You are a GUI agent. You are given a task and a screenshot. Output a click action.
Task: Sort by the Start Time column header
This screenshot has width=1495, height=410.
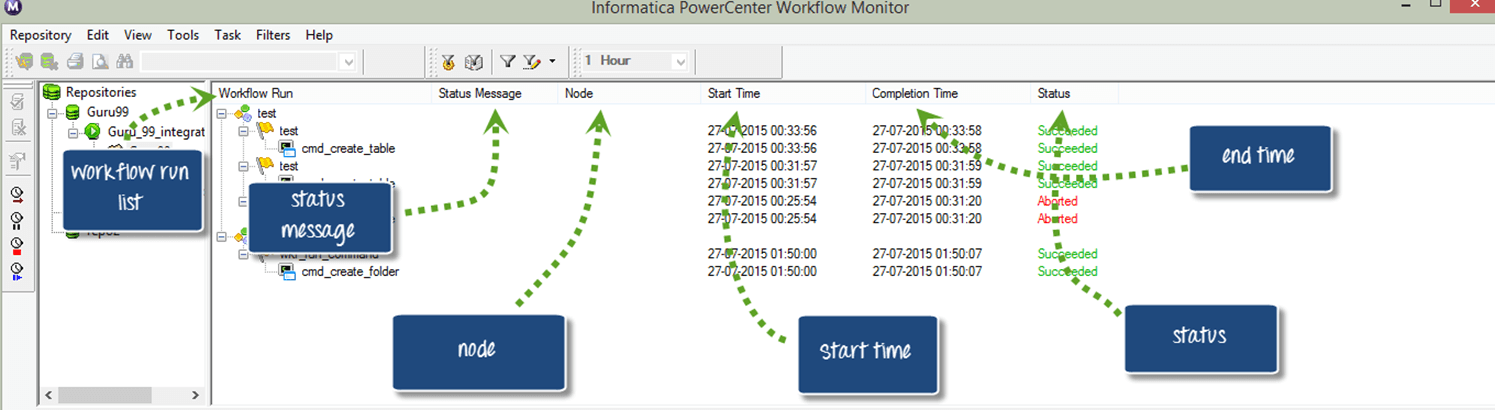coord(734,93)
